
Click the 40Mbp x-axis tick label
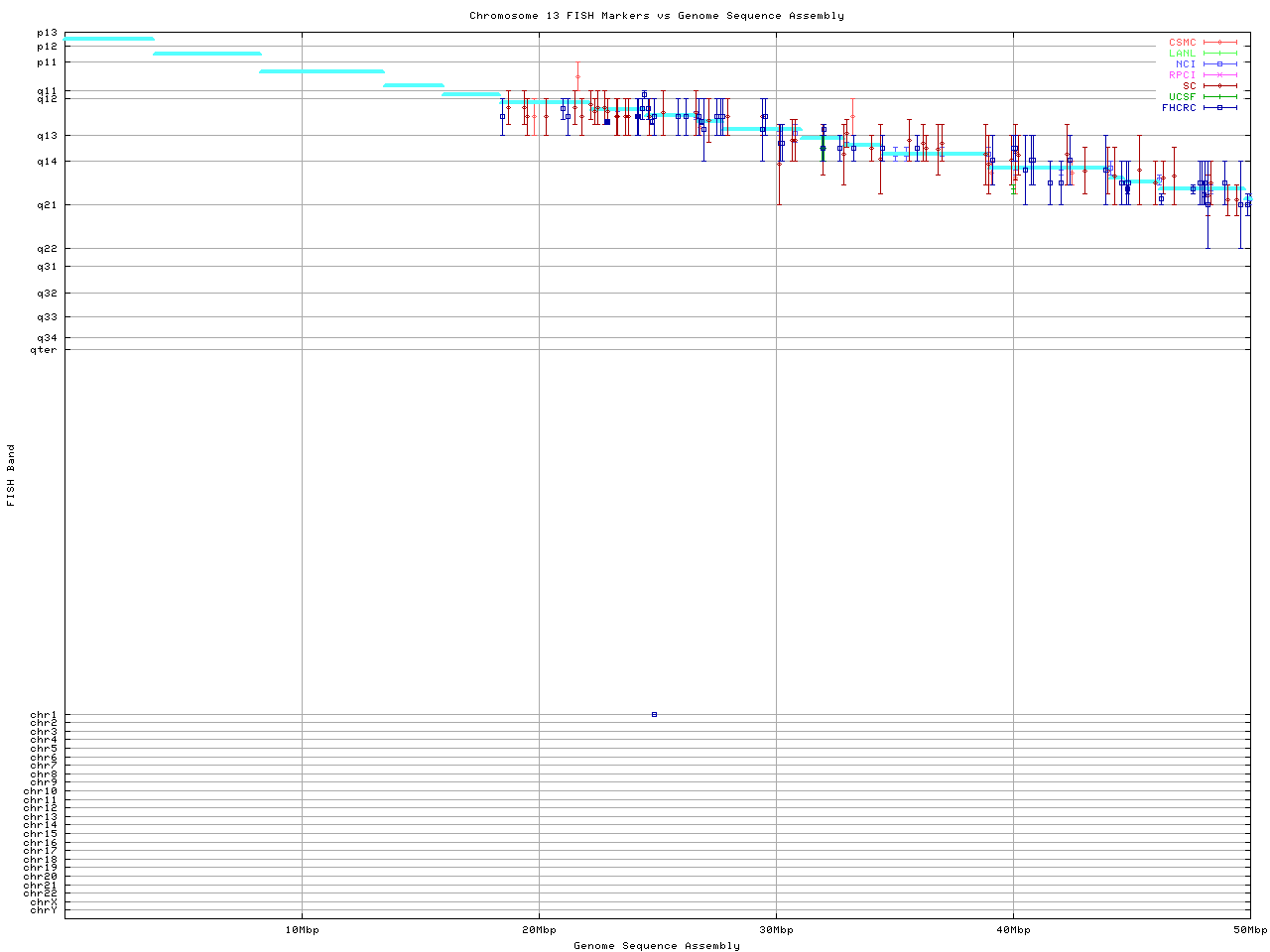[1013, 930]
